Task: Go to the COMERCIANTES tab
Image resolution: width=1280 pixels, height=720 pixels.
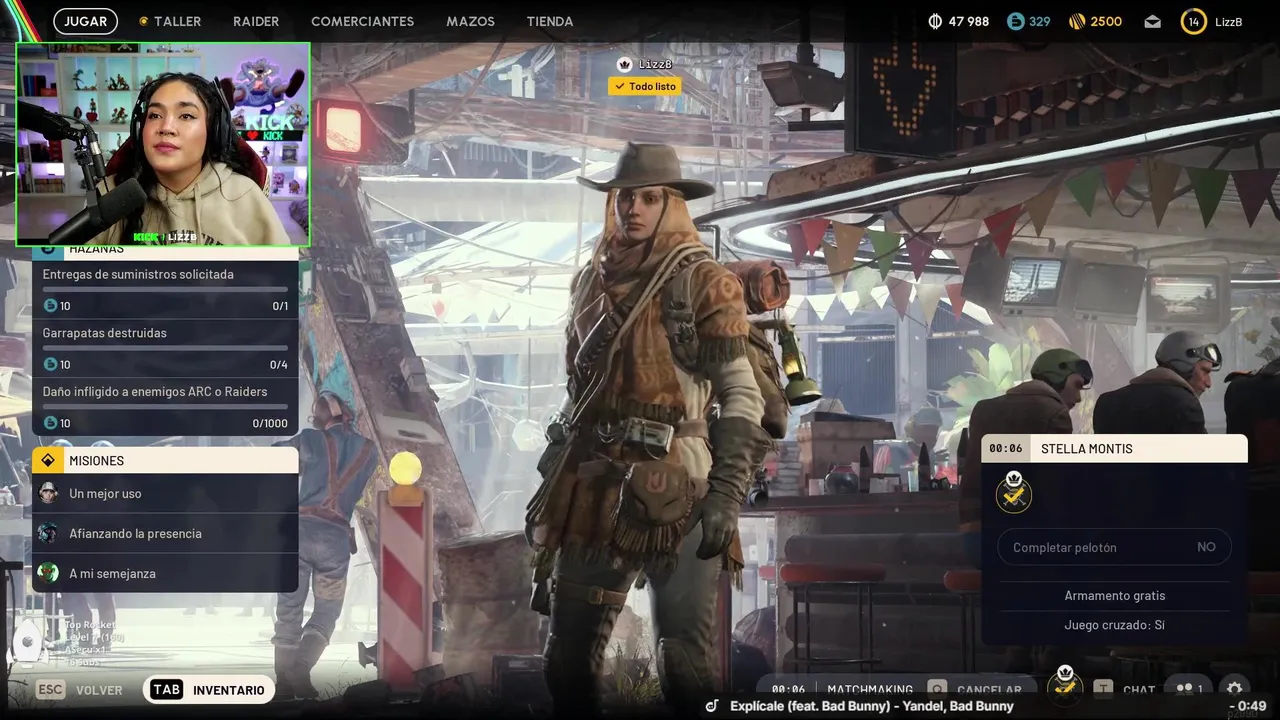Action: click(x=362, y=21)
